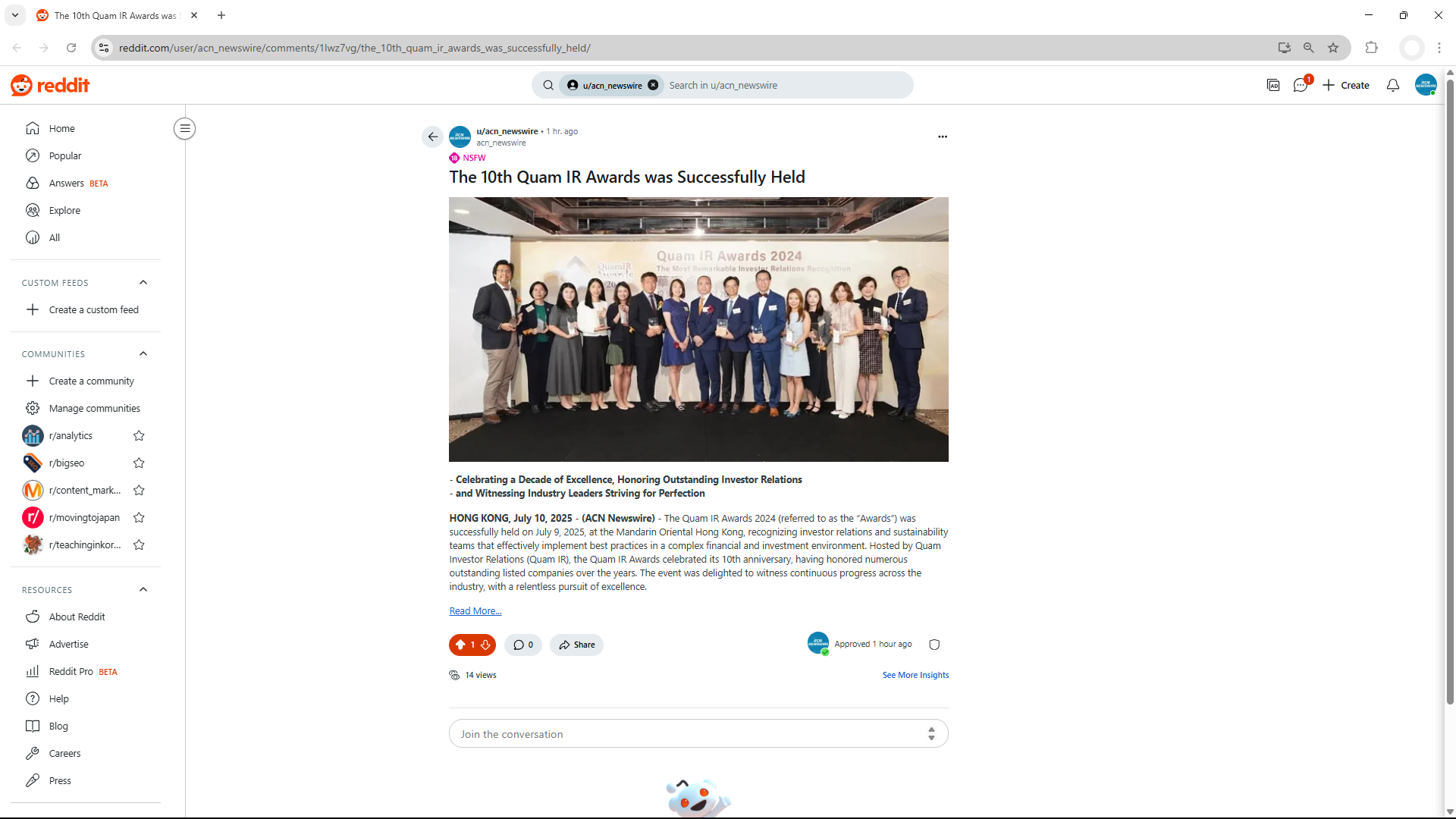Create a new post

pos(1346,85)
